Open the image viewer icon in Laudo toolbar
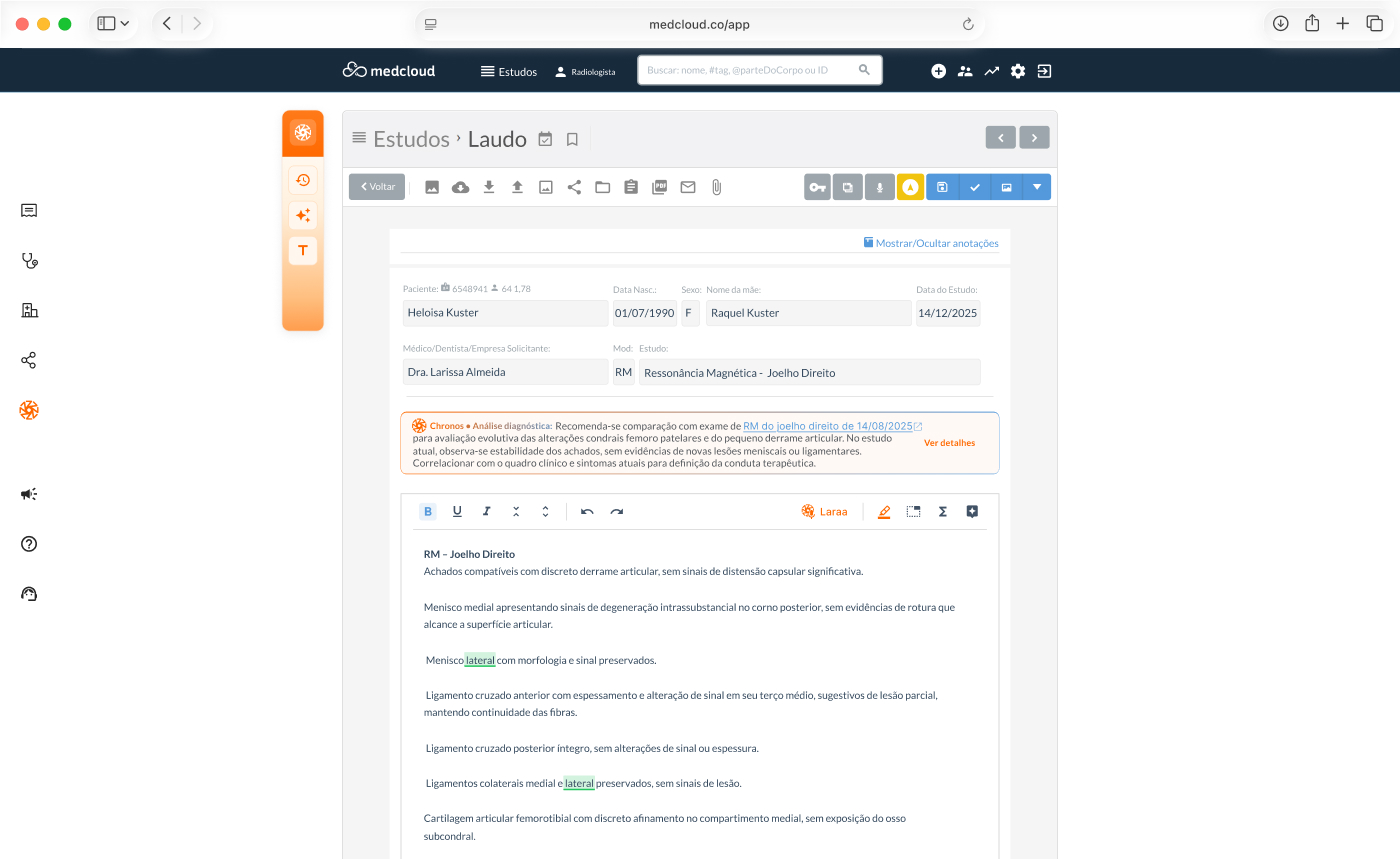The image size is (1400, 859). pyautogui.click(x=432, y=187)
